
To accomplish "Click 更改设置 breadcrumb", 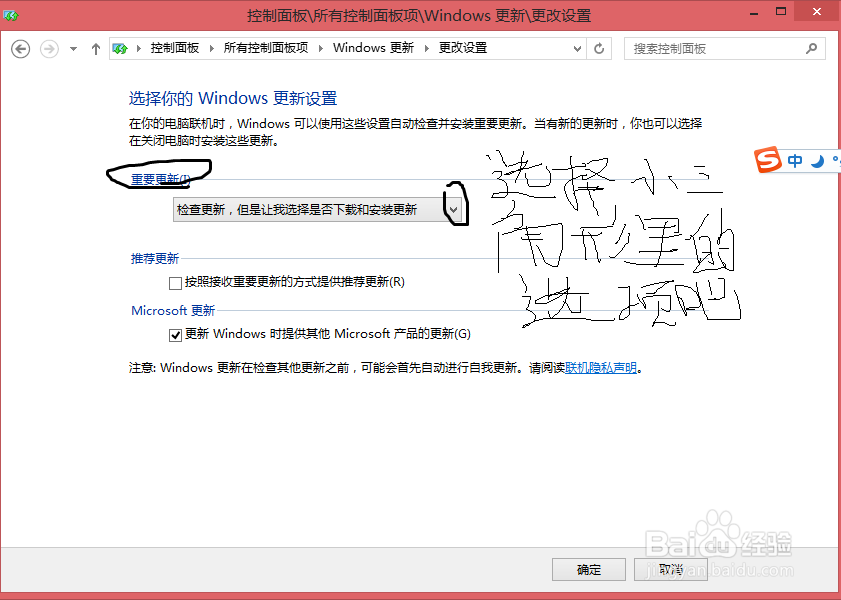I will [x=463, y=48].
